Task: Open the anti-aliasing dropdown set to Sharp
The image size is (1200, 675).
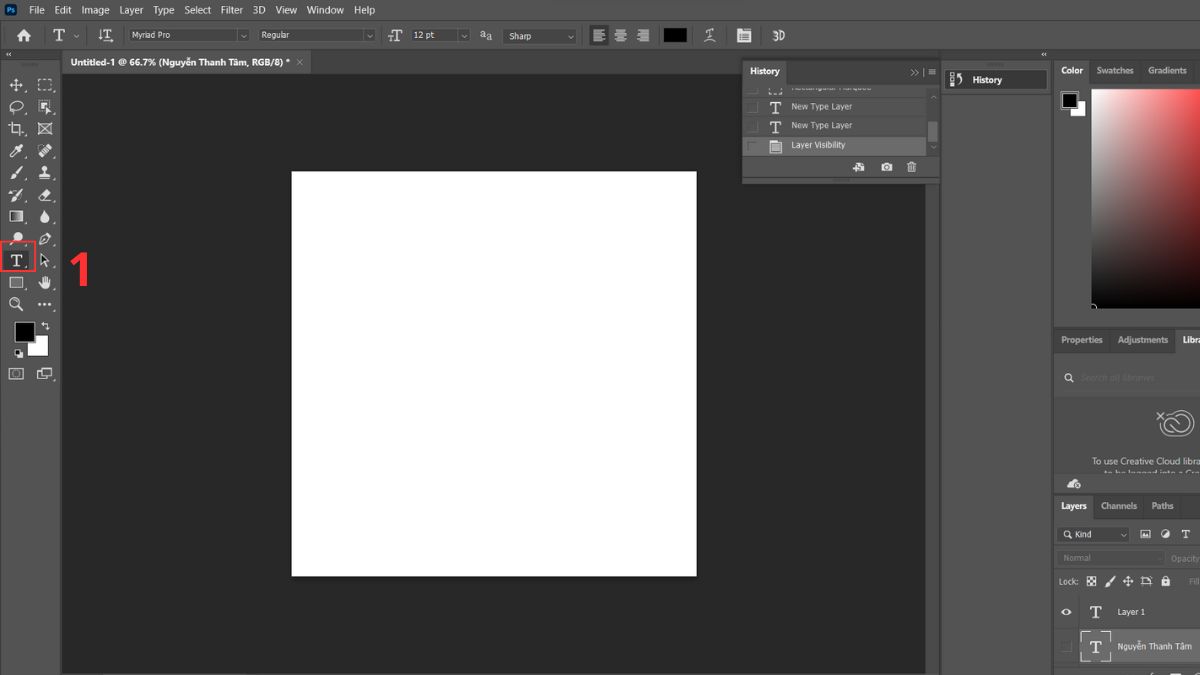Action: click(x=540, y=35)
